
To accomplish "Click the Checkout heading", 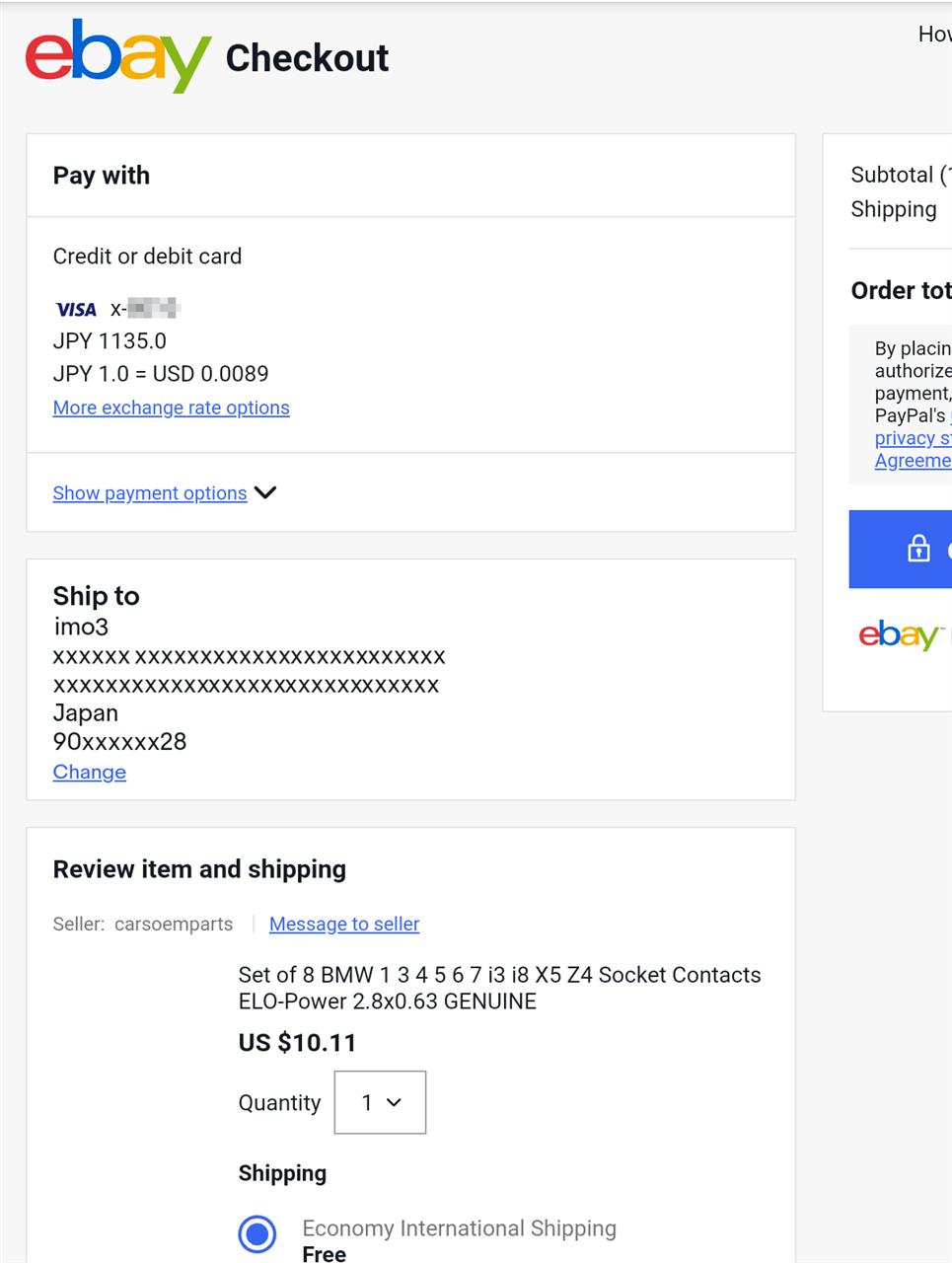I will [x=307, y=58].
